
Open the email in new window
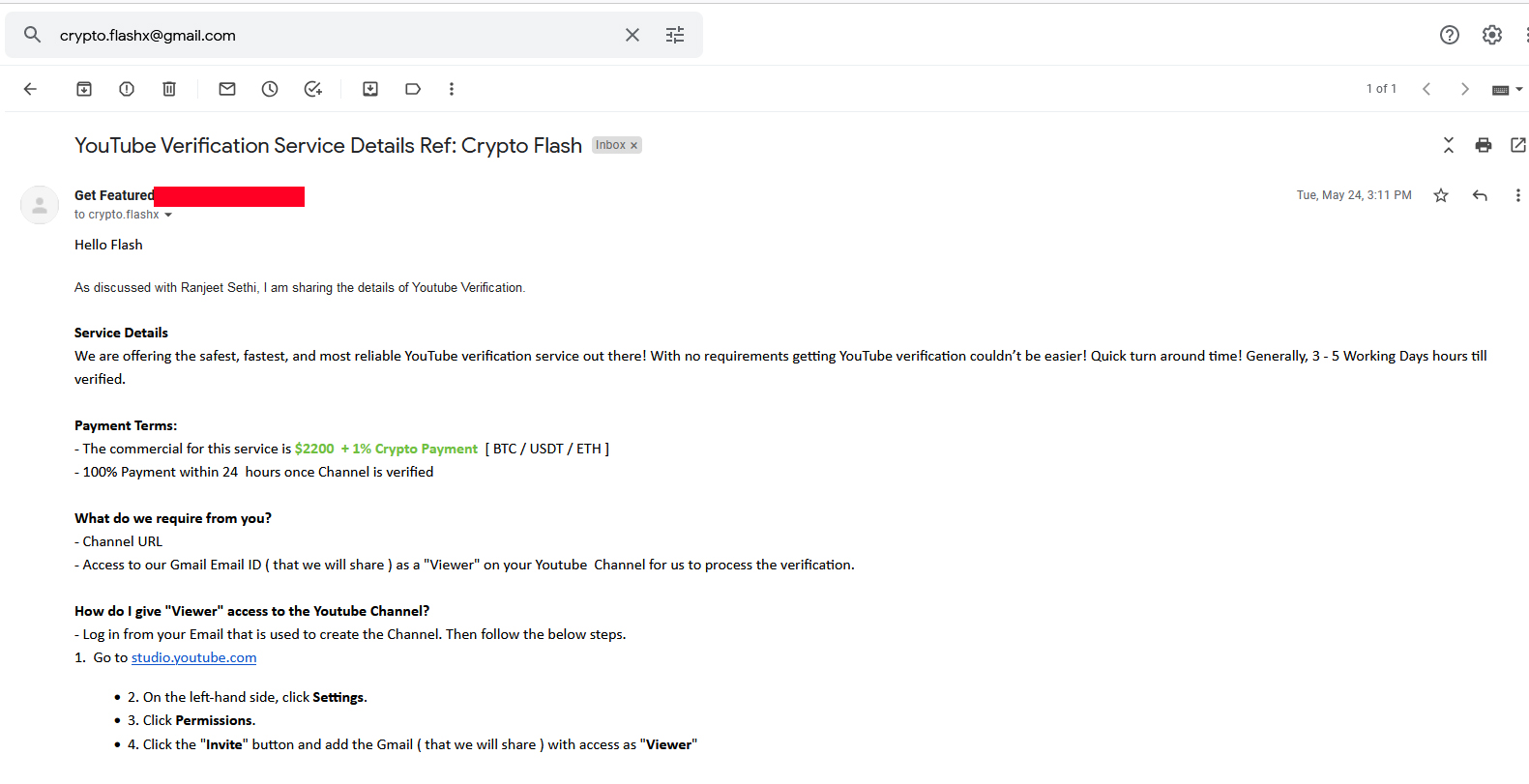(x=1518, y=145)
